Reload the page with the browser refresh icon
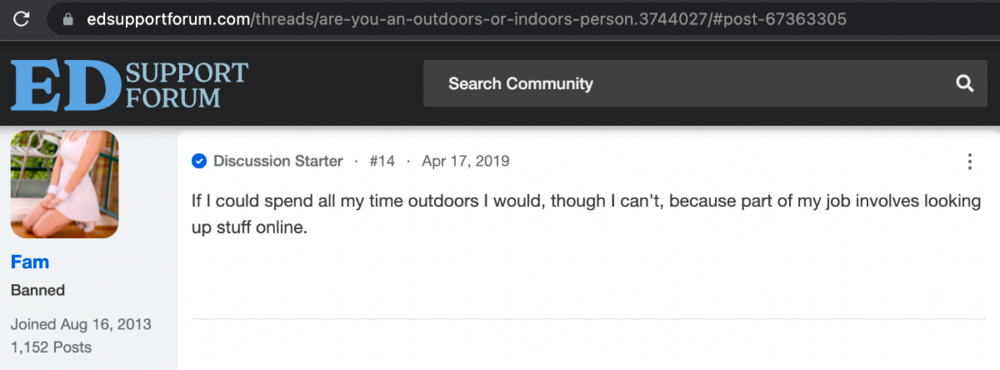The width and height of the screenshot is (1000, 370). [21, 19]
